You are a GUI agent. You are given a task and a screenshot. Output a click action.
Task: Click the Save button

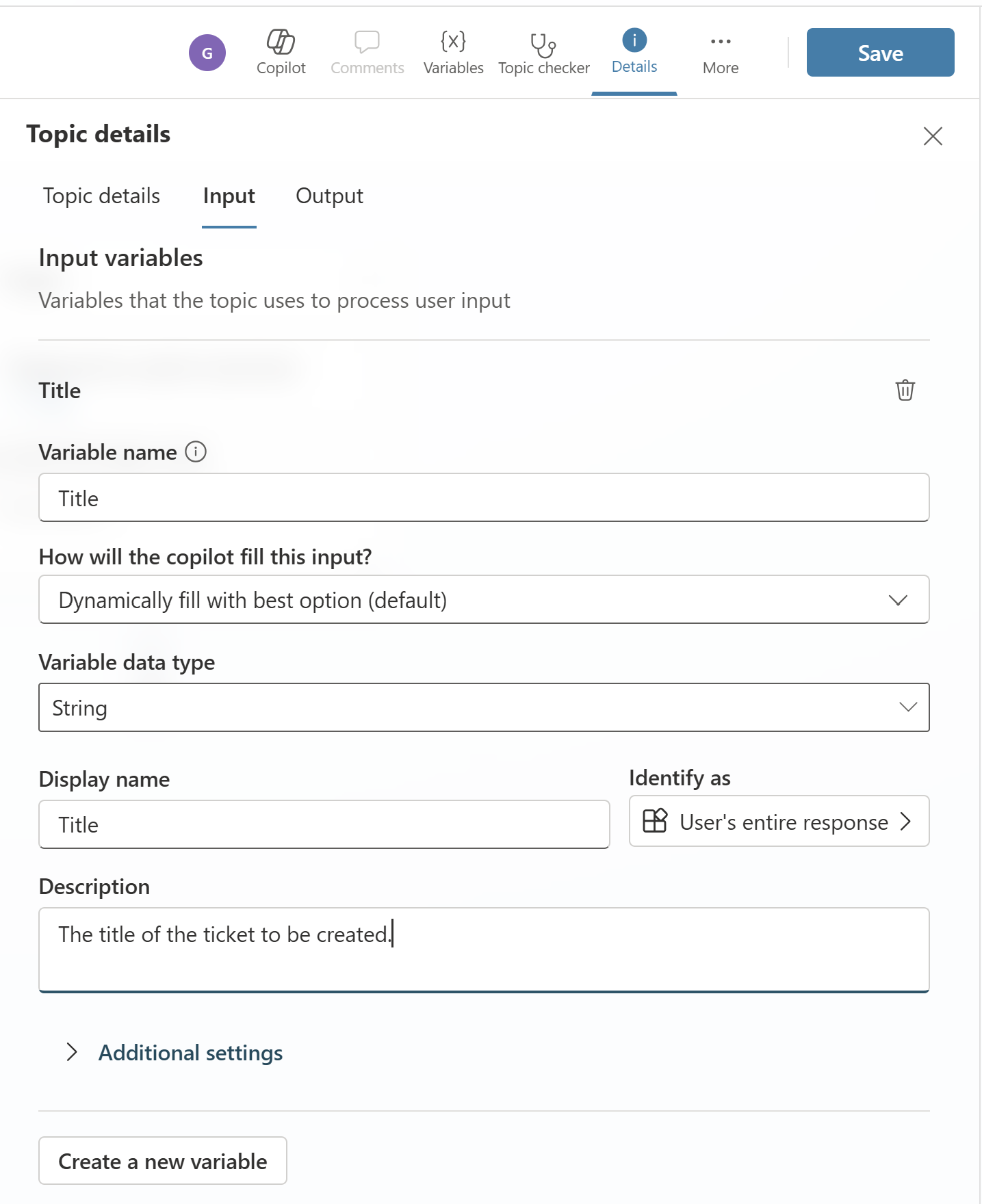(x=880, y=52)
